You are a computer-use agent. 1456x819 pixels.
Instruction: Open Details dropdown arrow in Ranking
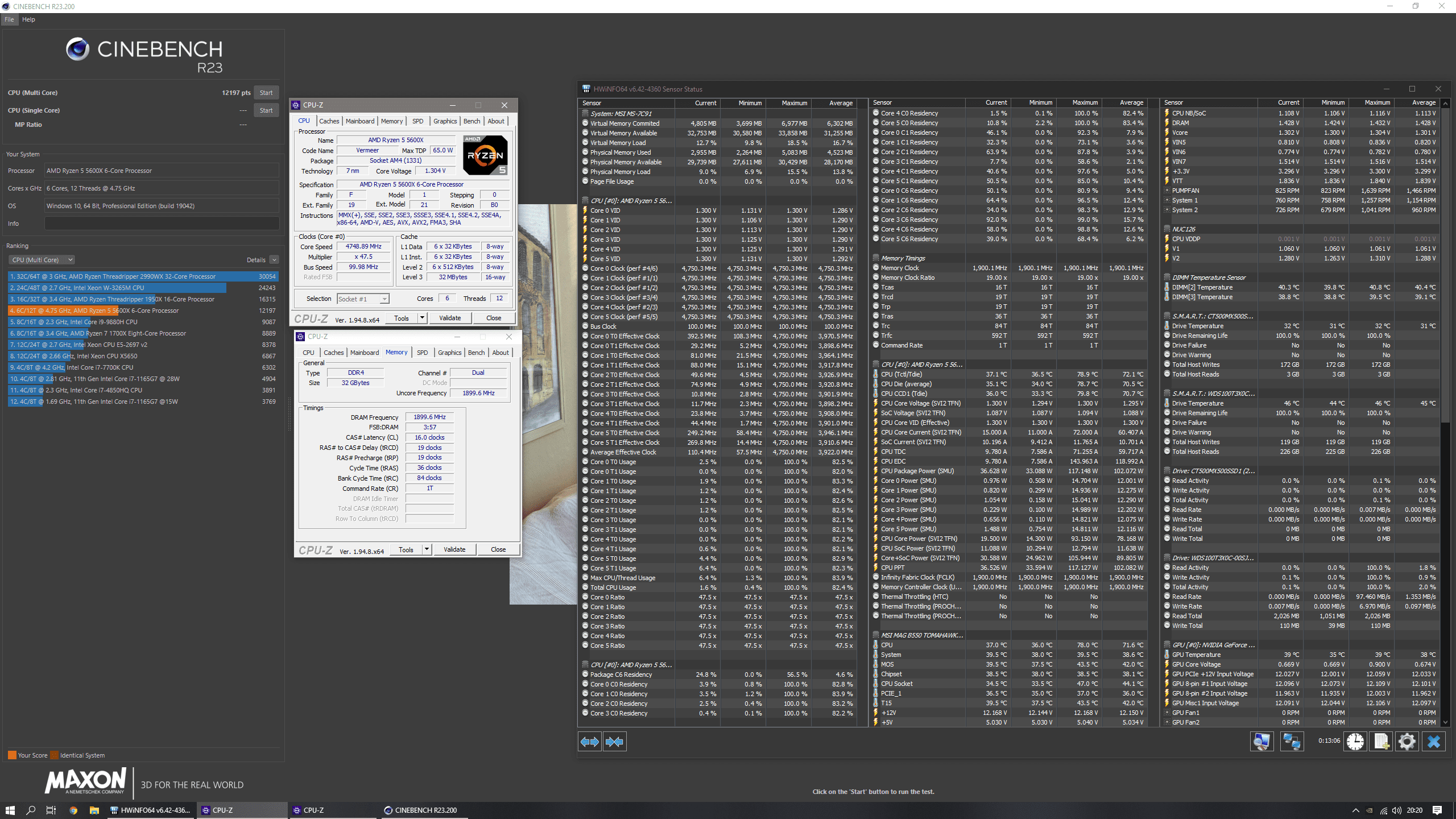coord(274,260)
